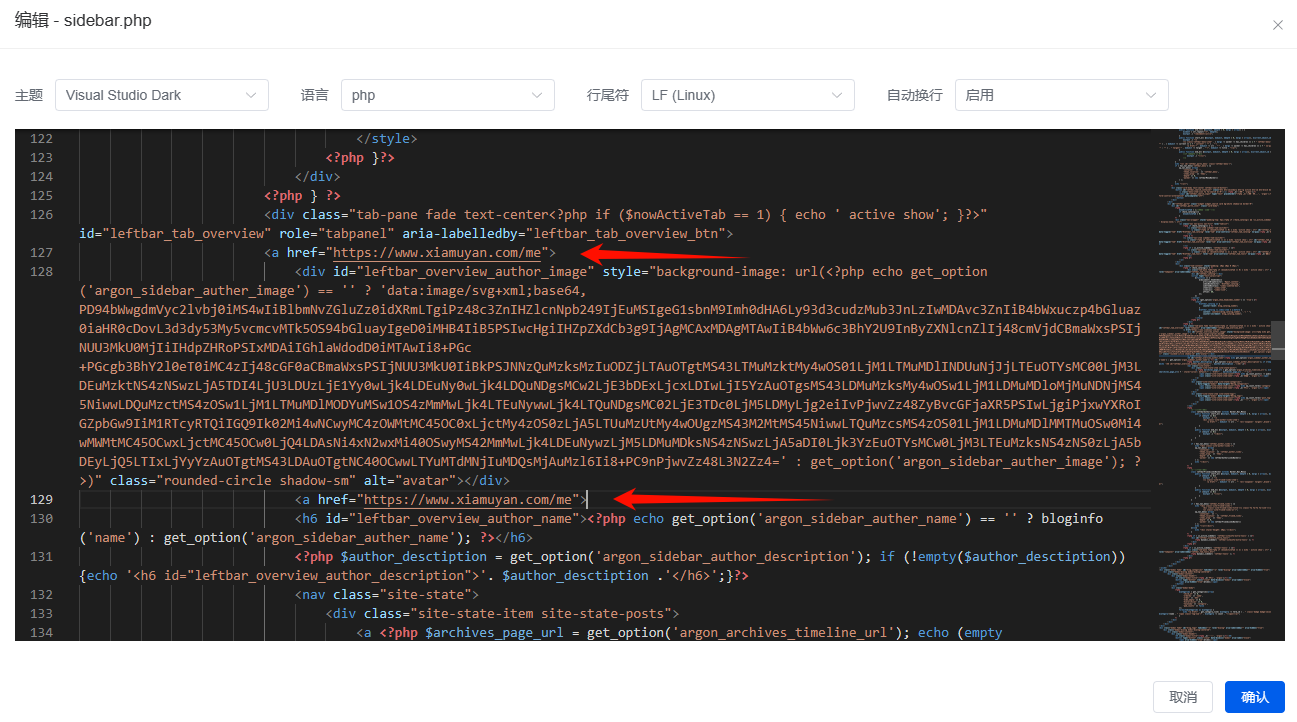The width and height of the screenshot is (1297, 722).
Task: Click the </div> tag on line 124
Action: pyautogui.click(x=317, y=177)
